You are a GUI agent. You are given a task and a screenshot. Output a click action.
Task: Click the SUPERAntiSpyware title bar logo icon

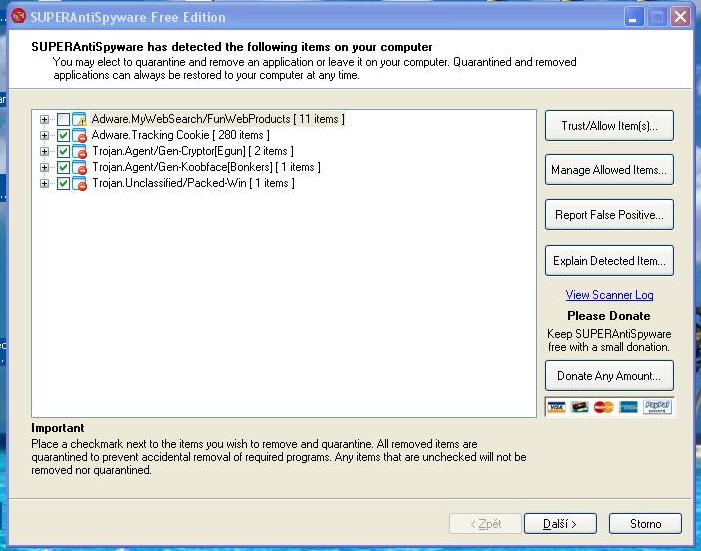coord(19,16)
